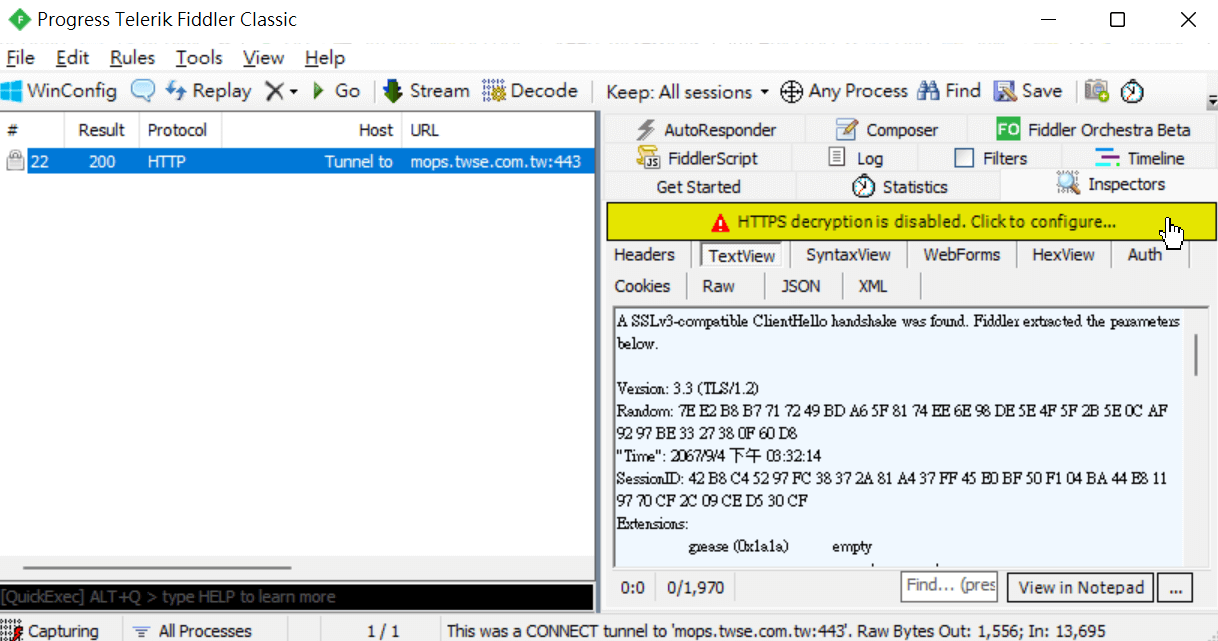The height and width of the screenshot is (641, 1218).
Task: Open the Tools menu
Action: tap(199, 58)
